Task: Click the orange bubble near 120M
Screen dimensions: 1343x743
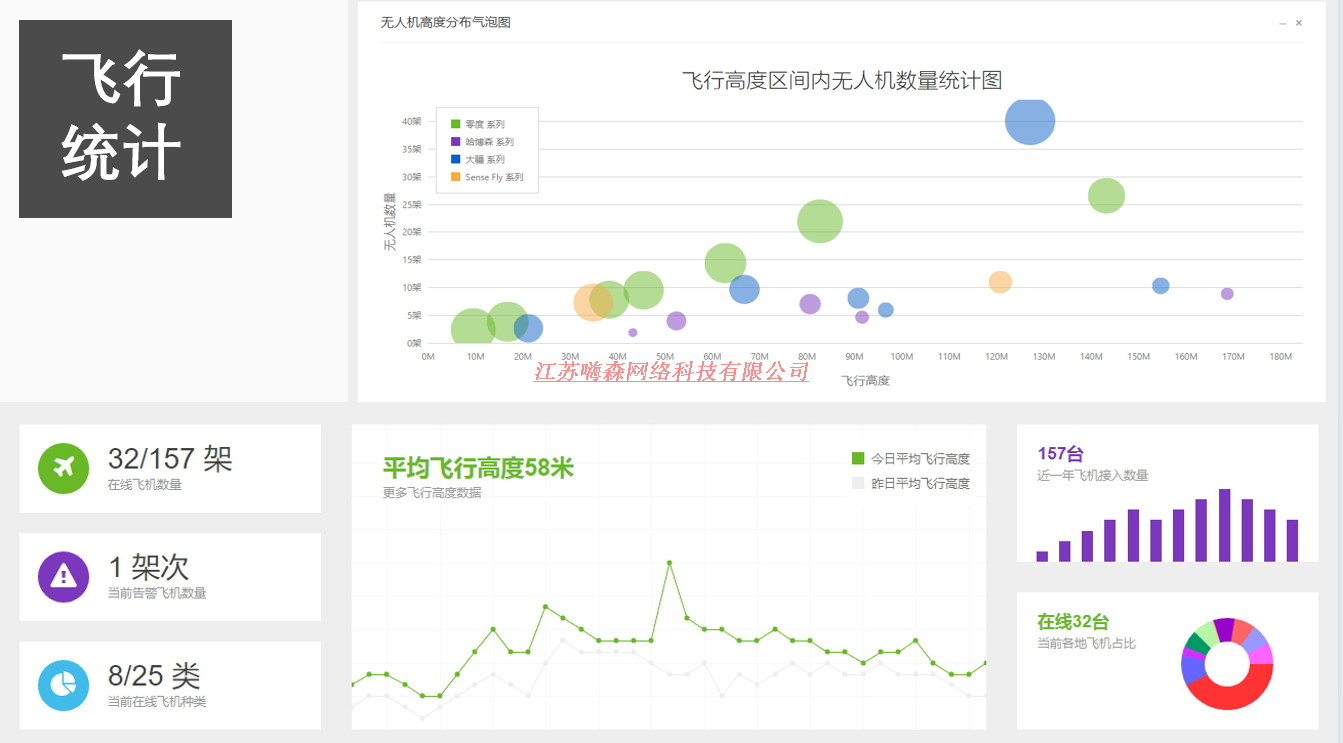Action: click(1000, 282)
